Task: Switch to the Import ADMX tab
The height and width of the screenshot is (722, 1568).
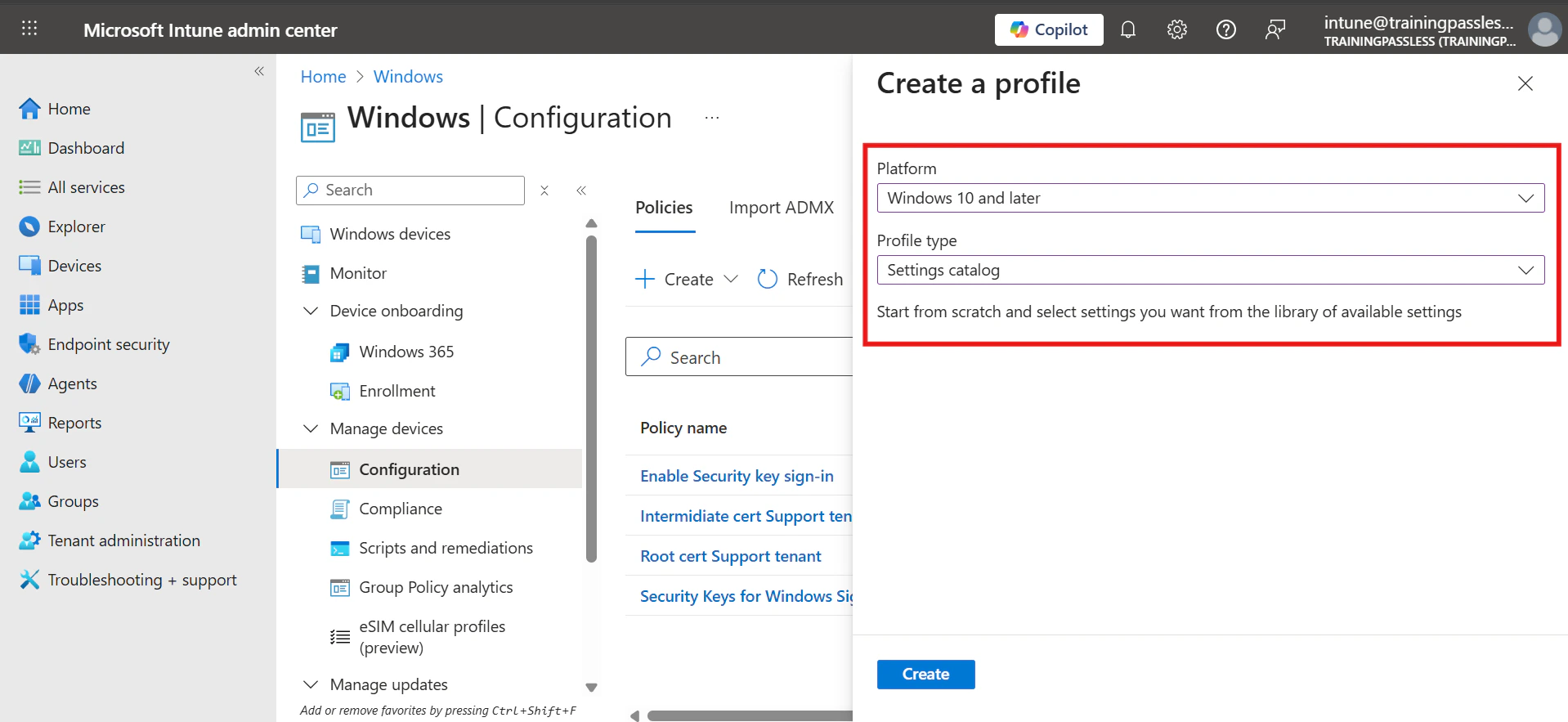Action: coord(782,208)
